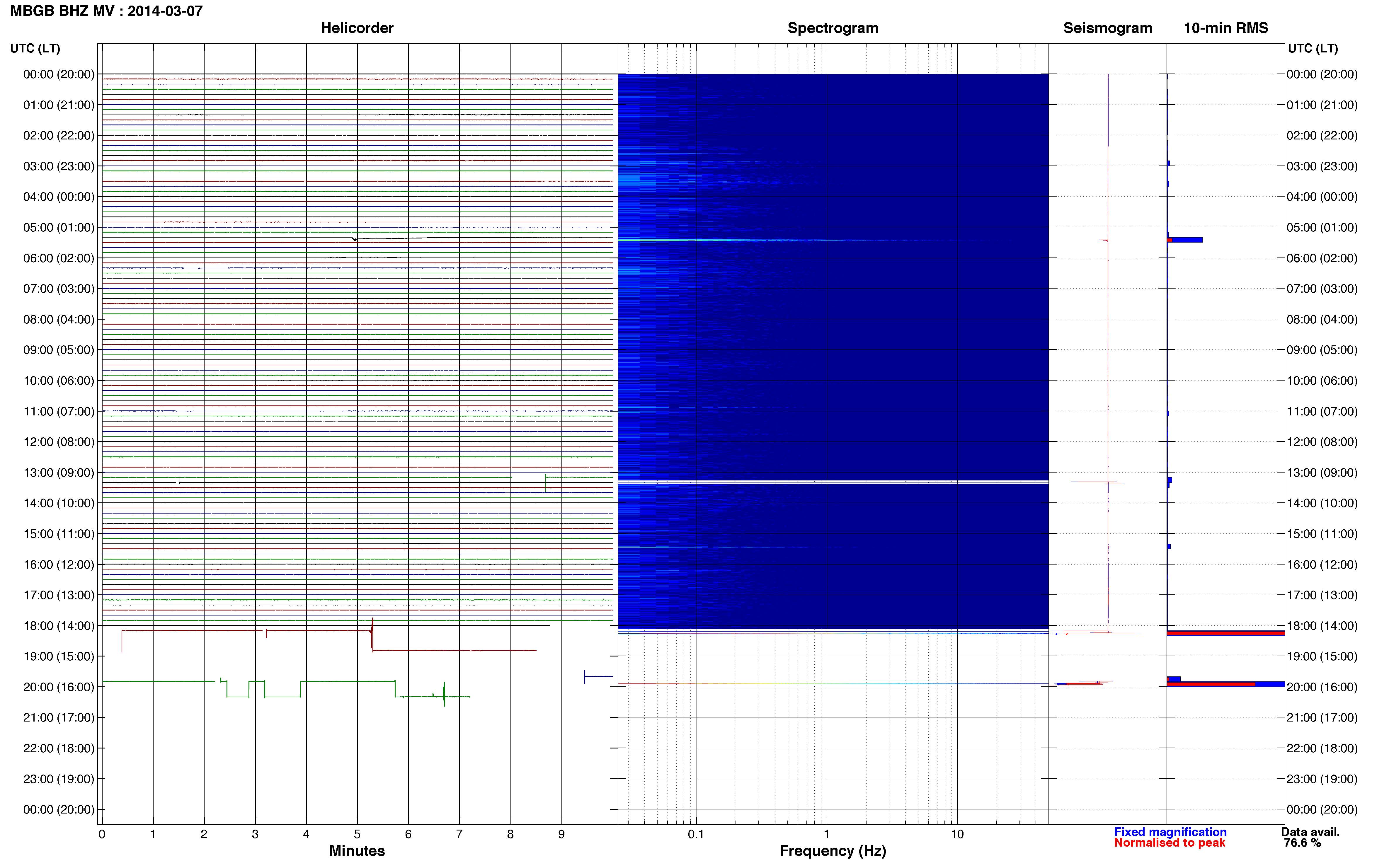Click frequency tick label '10'
This screenshot has height=868, width=1389.
(x=957, y=834)
